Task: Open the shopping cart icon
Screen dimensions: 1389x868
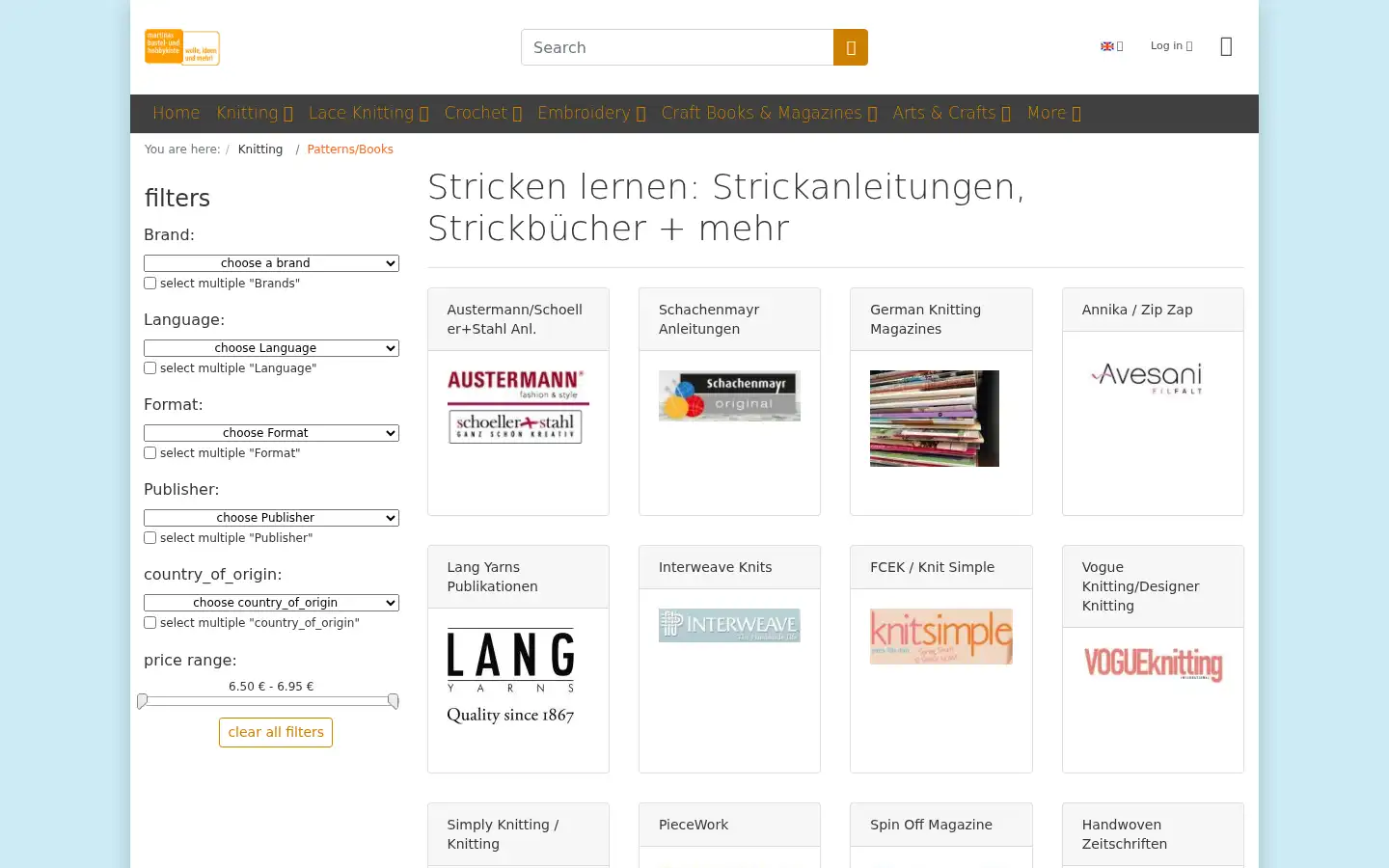Action: [x=1226, y=46]
